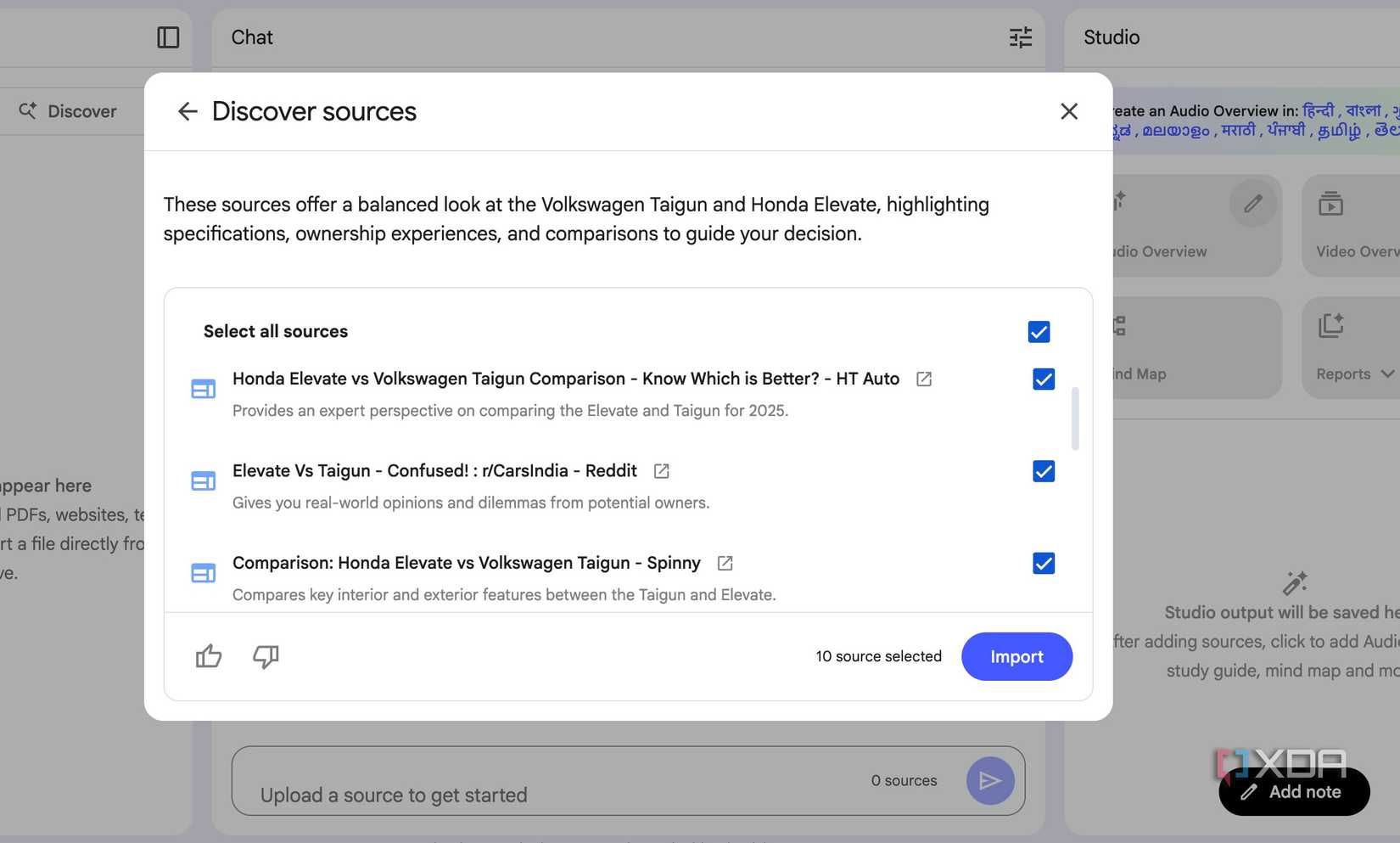Toggle the Select all sources checkbox

1039,332
